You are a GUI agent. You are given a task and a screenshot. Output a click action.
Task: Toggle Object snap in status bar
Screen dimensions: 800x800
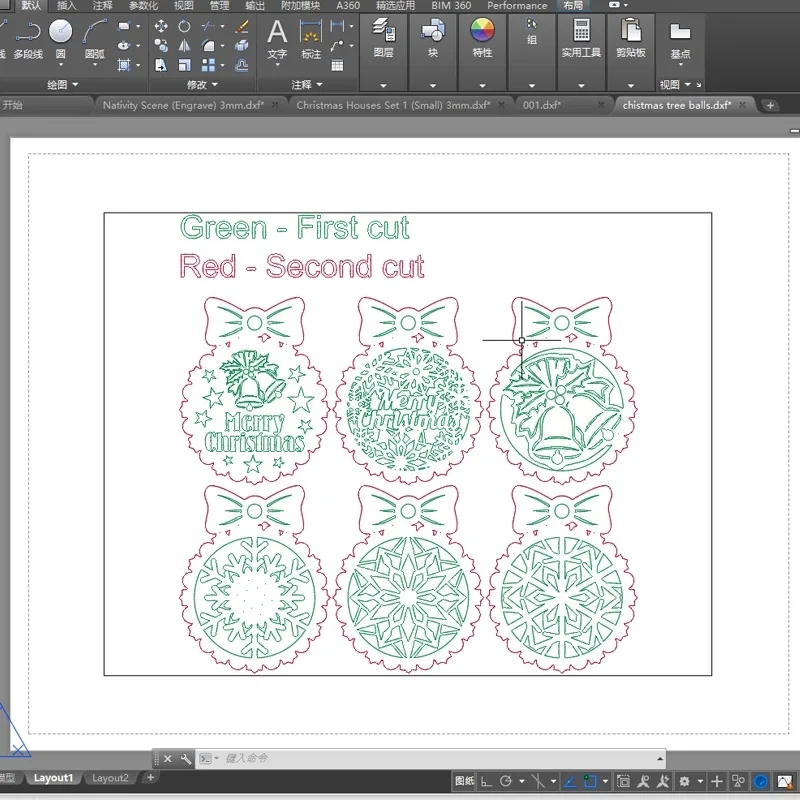click(x=590, y=781)
